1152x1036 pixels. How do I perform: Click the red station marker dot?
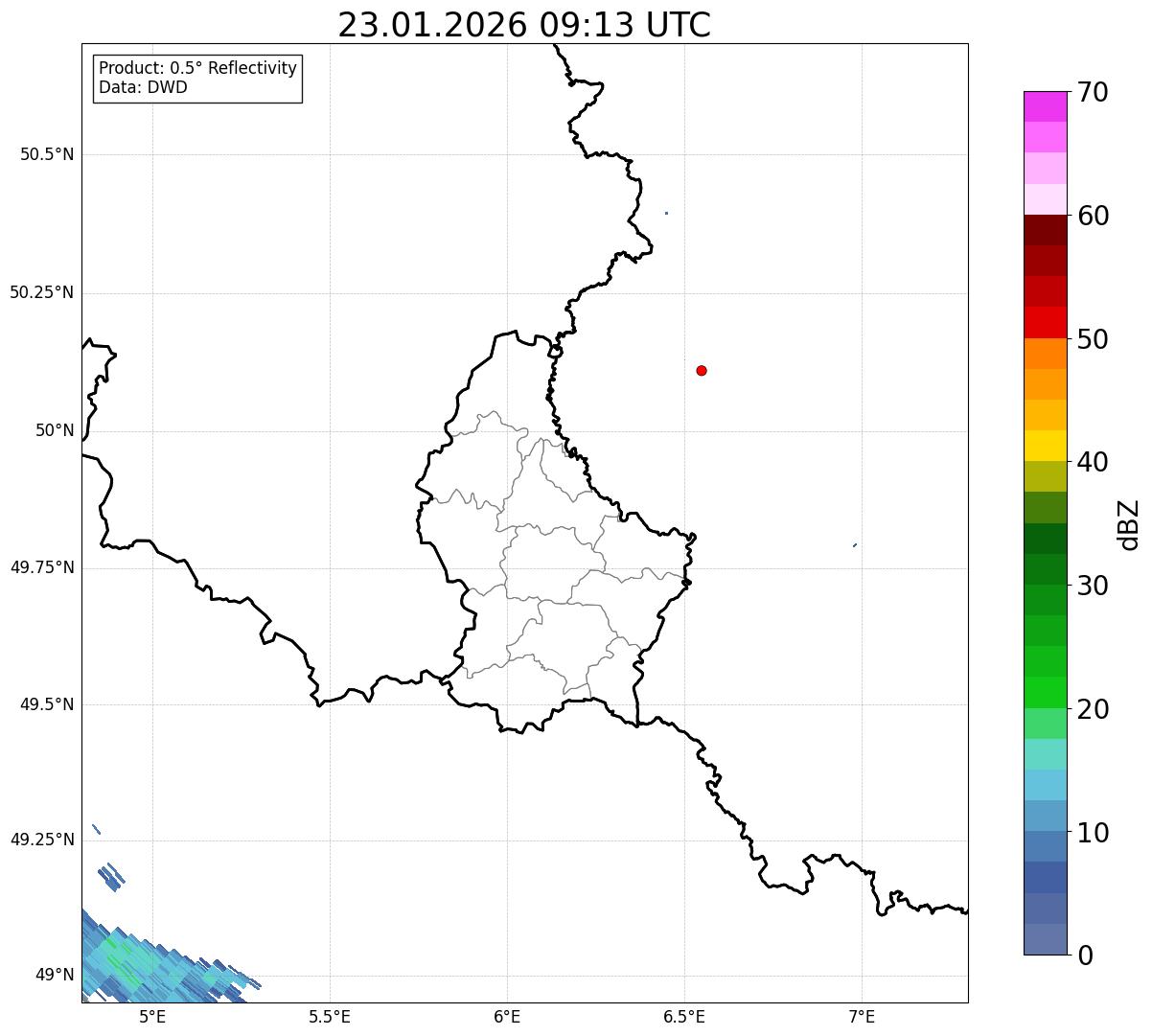pyautogui.click(x=702, y=370)
